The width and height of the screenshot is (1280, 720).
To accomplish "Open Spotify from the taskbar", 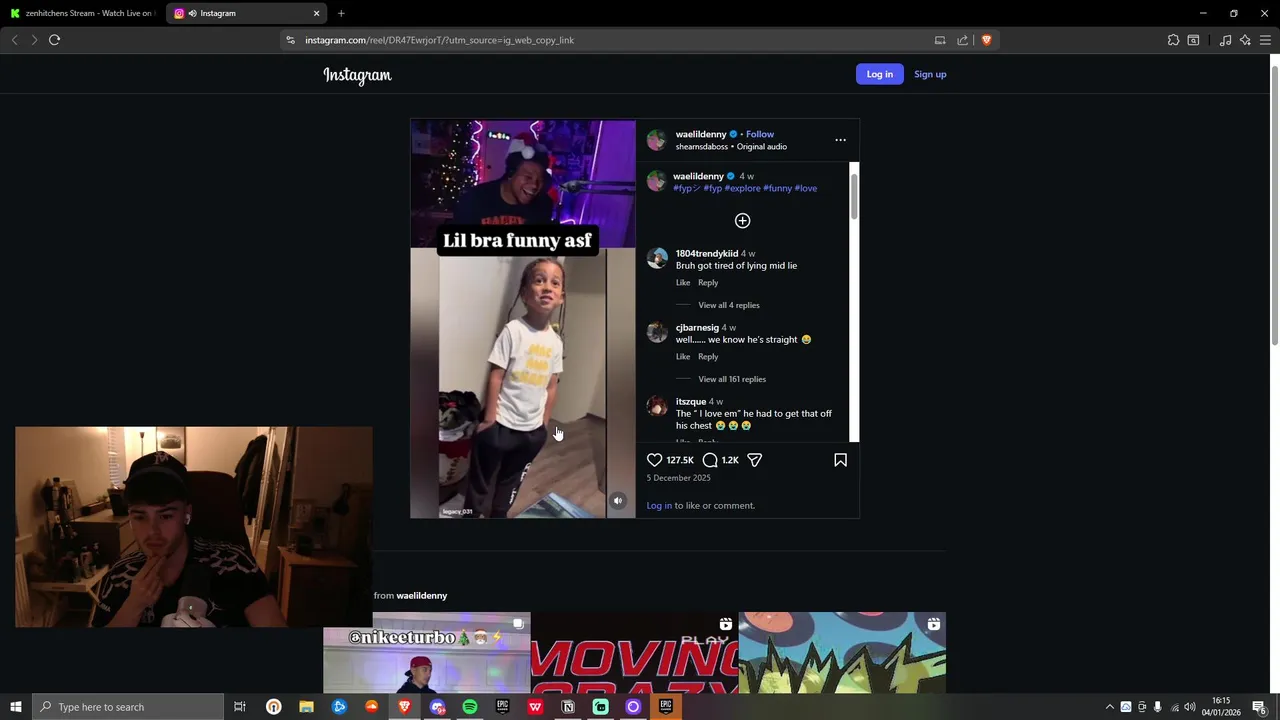I will (x=470, y=707).
